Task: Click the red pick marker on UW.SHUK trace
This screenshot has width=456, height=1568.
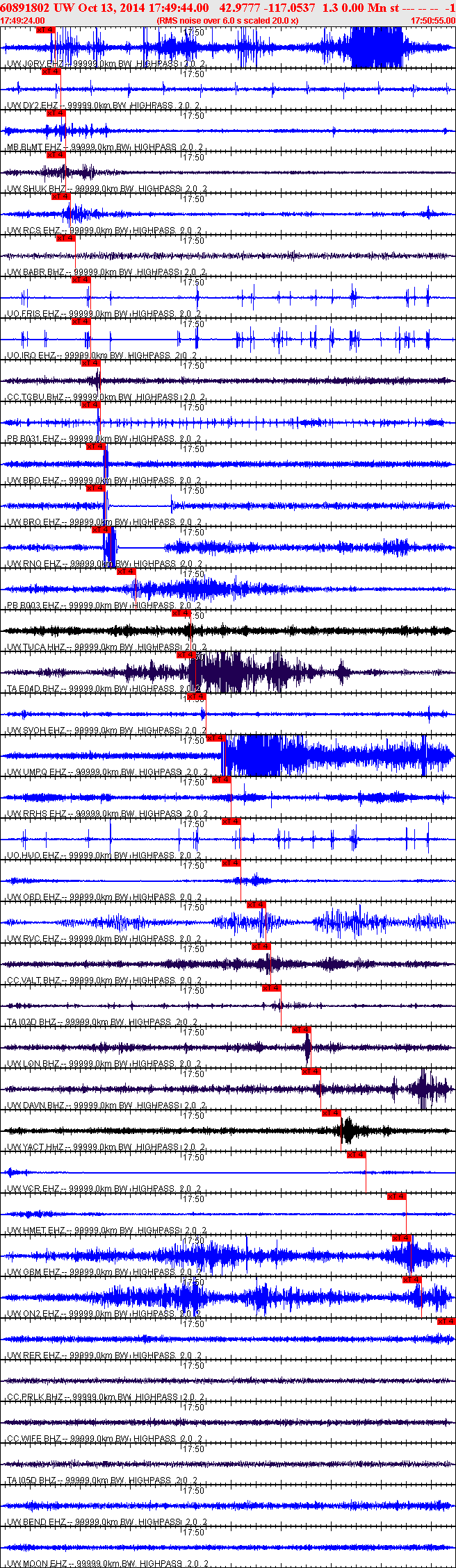Action: click(56, 155)
